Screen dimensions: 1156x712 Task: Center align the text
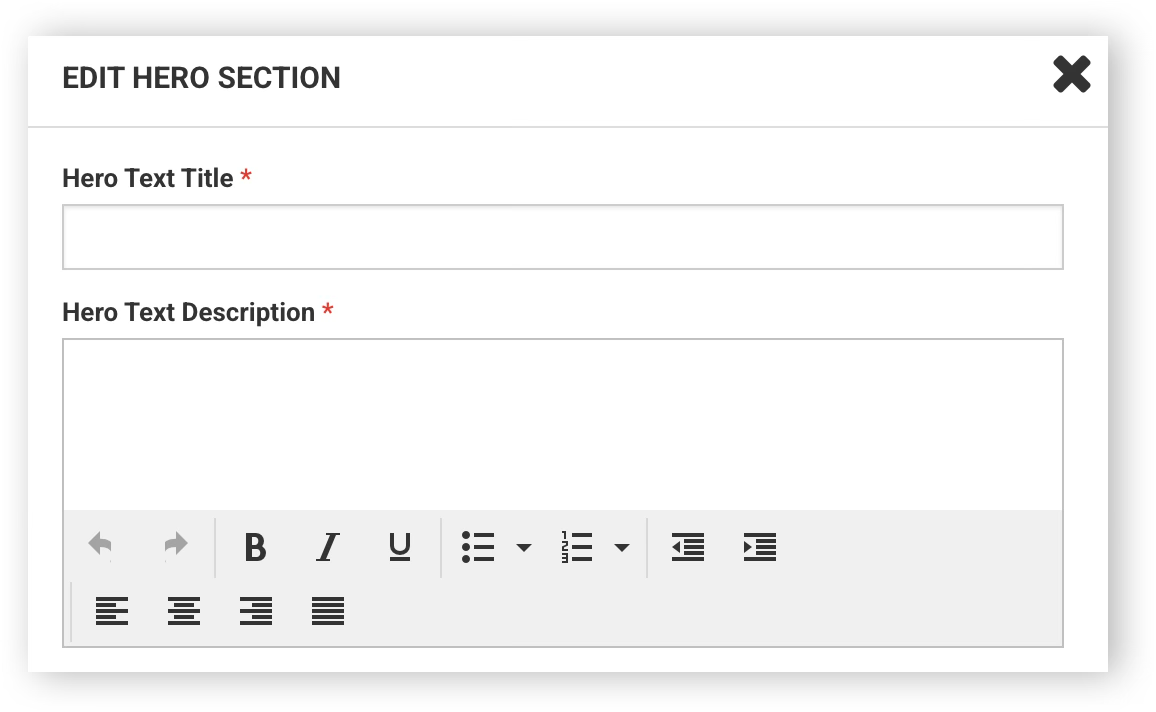(x=184, y=611)
